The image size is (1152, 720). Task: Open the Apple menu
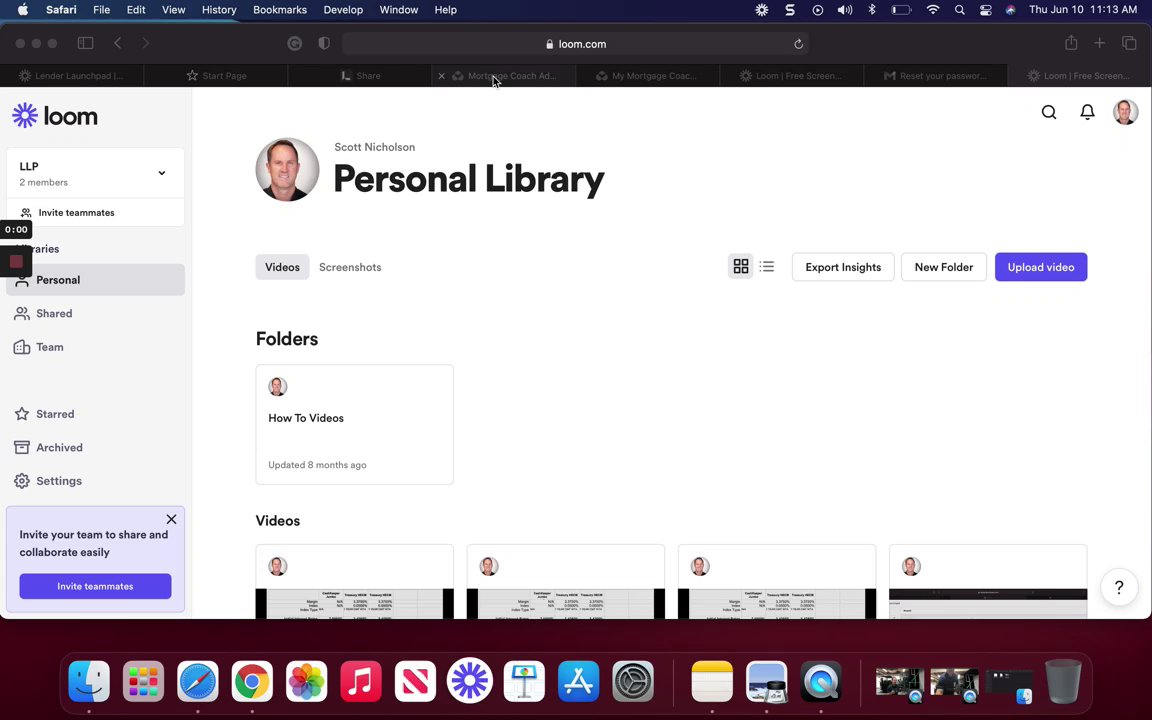click(23, 10)
